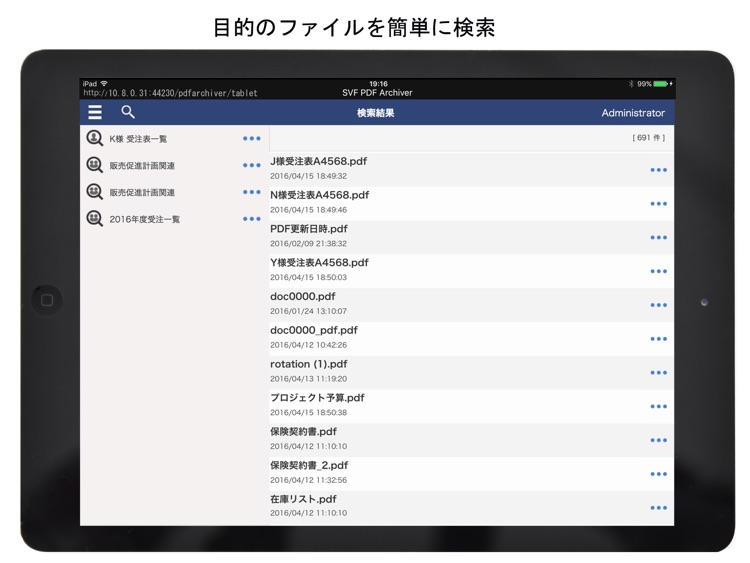The image size is (750, 563).
Task: Select the K様 受注表一覧 saved search icon
Action: [94, 138]
